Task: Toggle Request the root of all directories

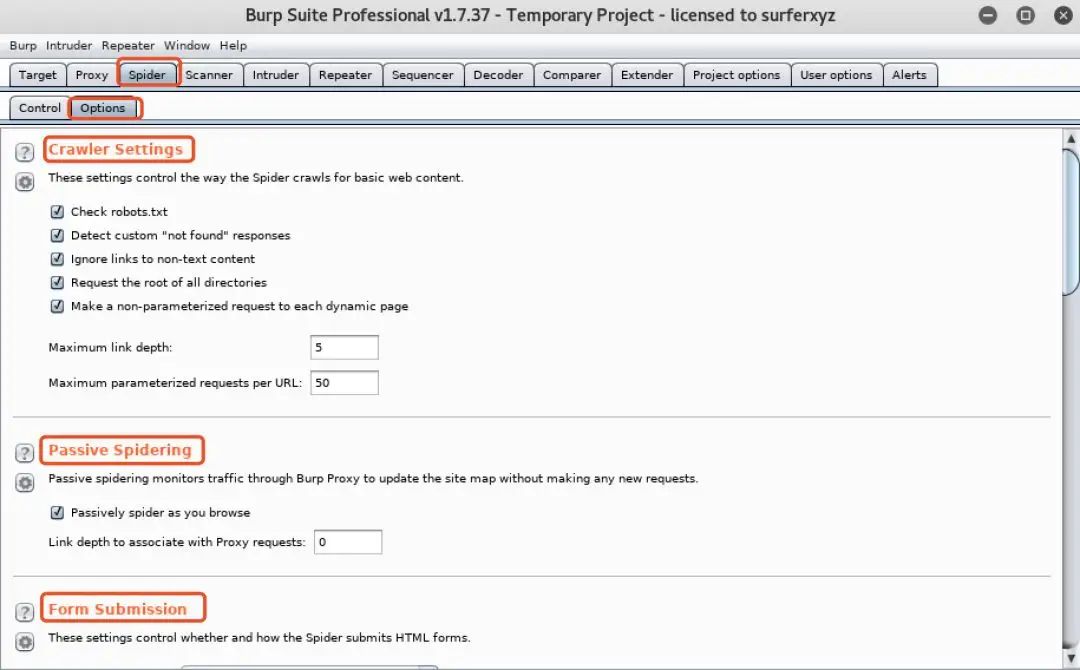Action: (57, 282)
